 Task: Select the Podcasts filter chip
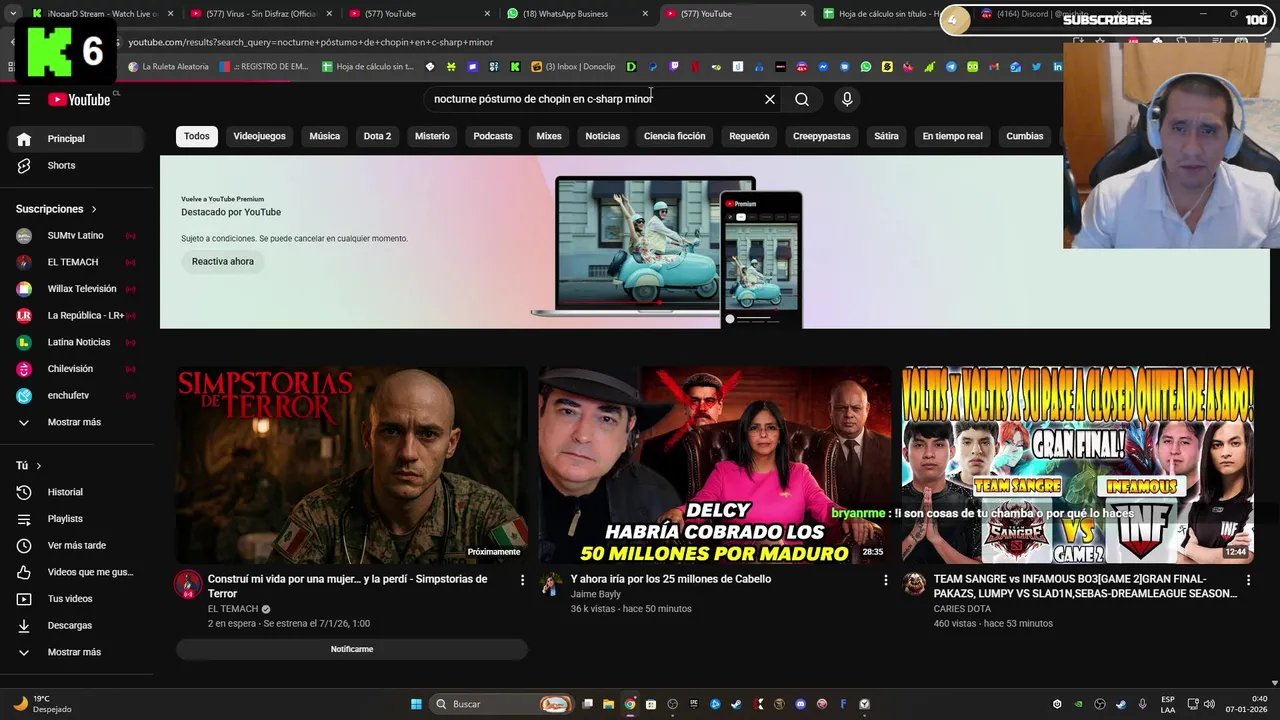click(x=493, y=136)
